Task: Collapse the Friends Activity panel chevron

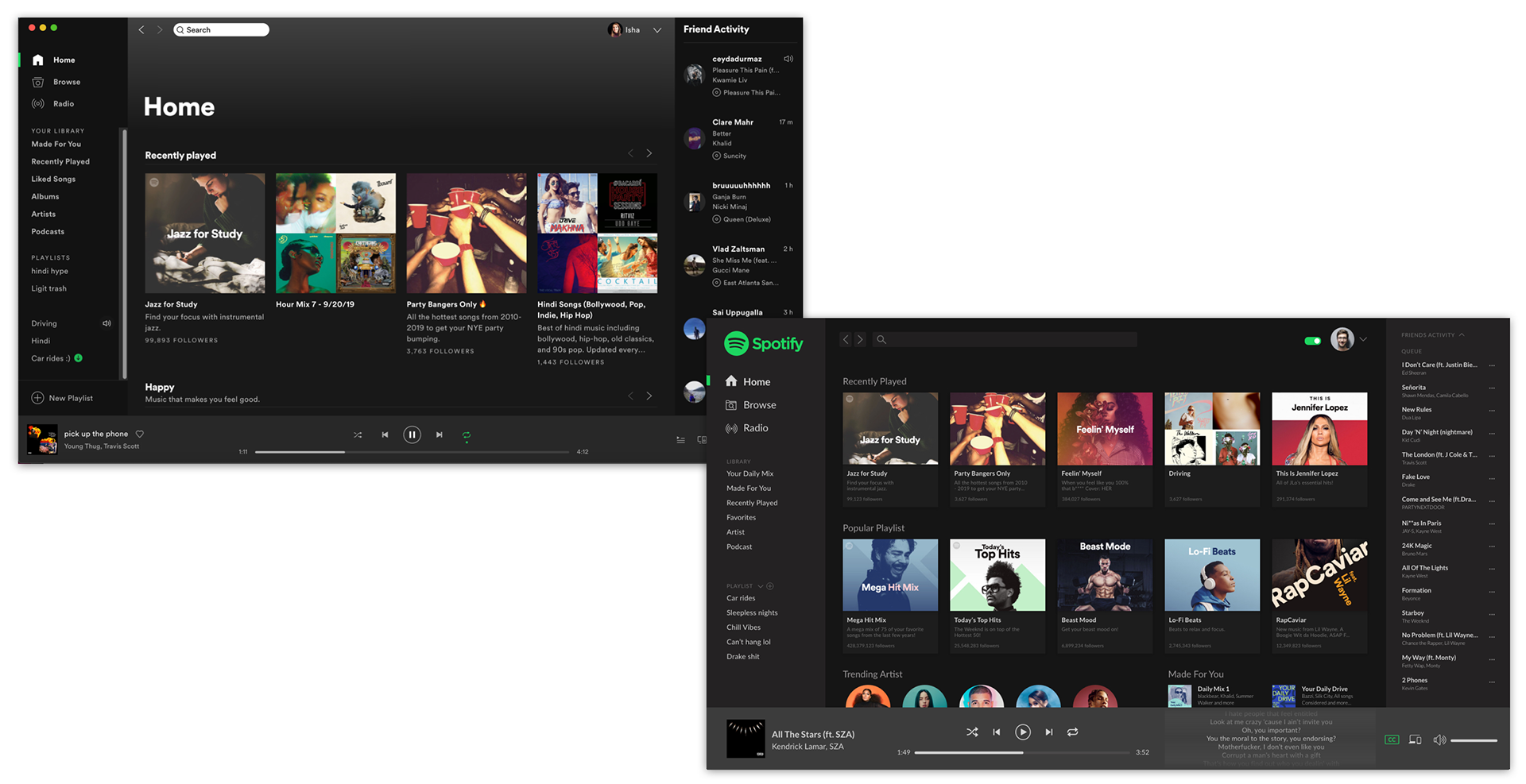Action: [1461, 334]
